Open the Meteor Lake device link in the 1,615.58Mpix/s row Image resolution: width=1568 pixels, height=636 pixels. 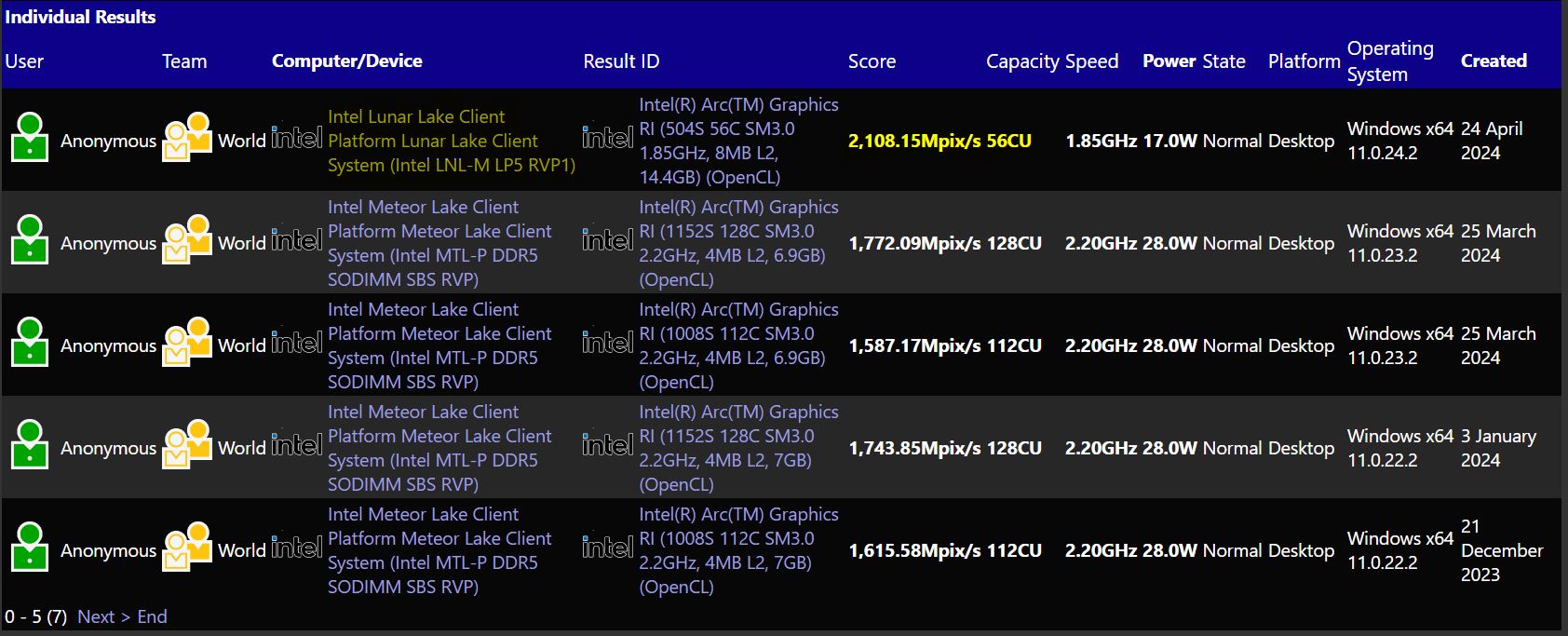coord(439,550)
